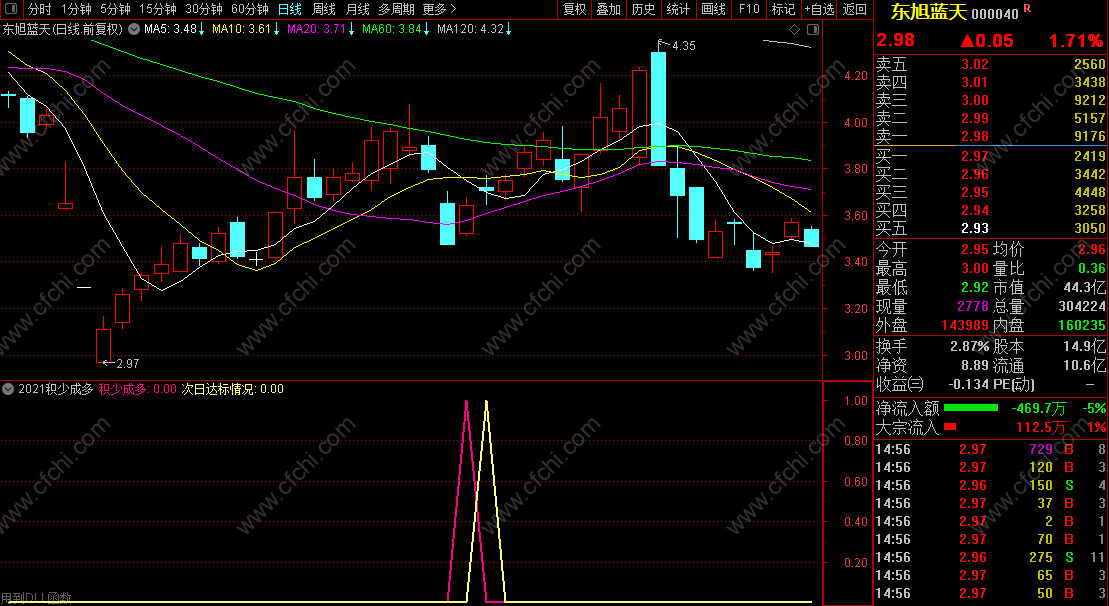Click stock code 000040
Image resolution: width=1109 pixels, height=606 pixels.
coord(995,13)
